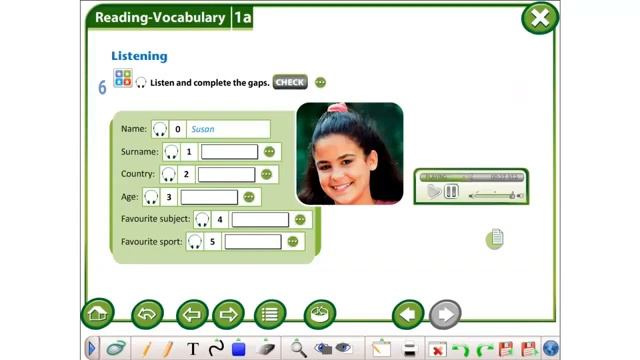Click the curved return arrow button

point(147,314)
